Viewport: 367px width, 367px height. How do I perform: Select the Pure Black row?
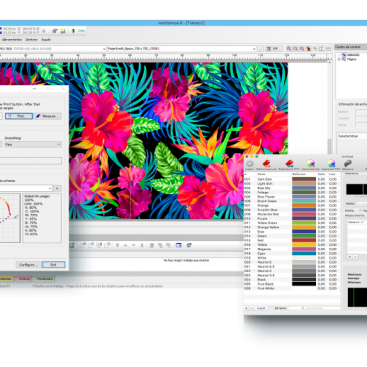coord(292,284)
